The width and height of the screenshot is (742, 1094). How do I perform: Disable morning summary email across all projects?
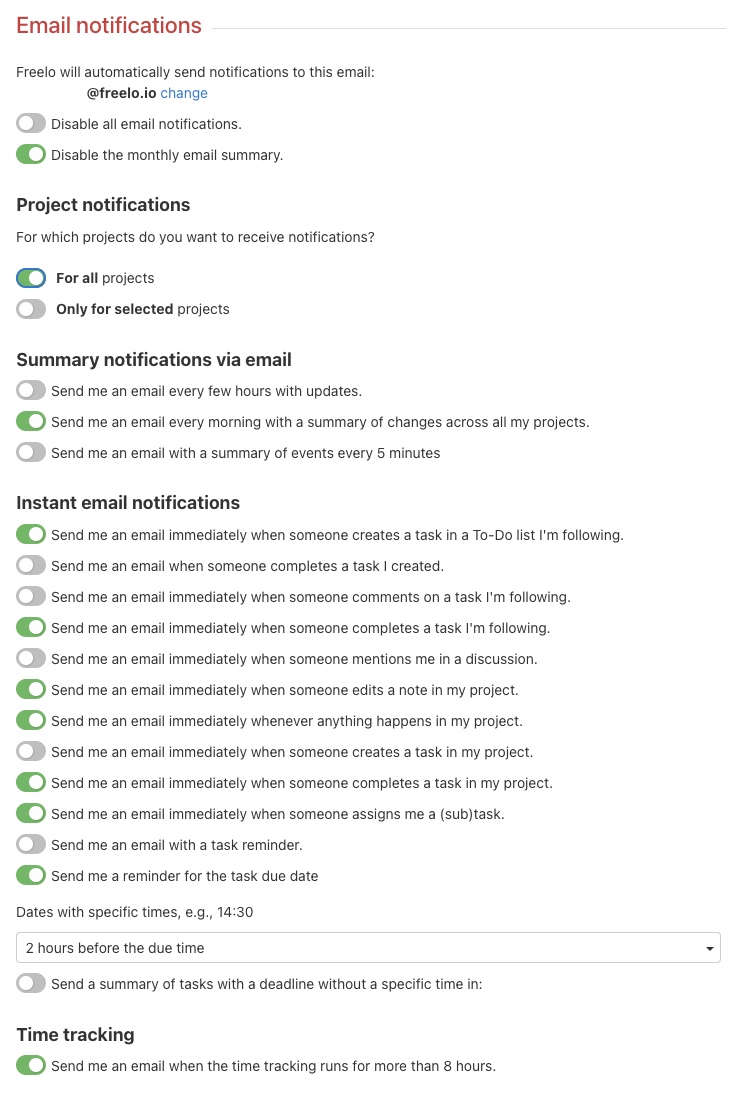click(x=31, y=421)
